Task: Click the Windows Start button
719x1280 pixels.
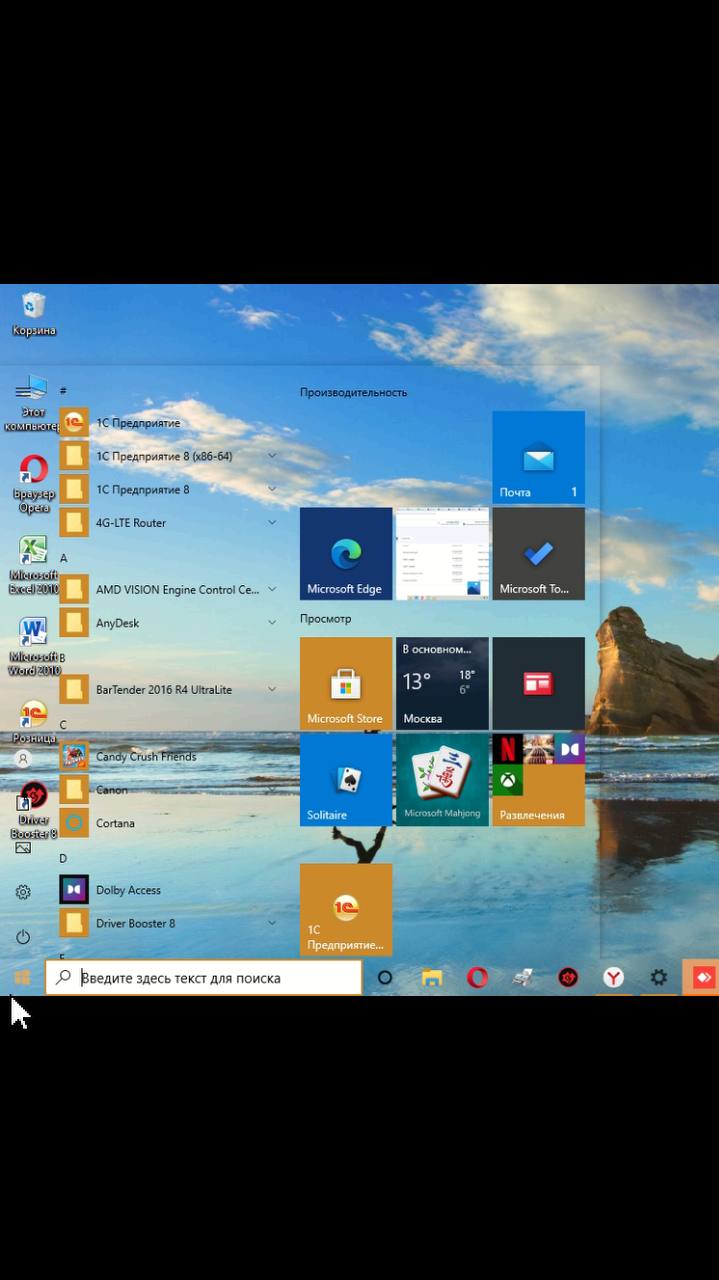Action: [22, 978]
